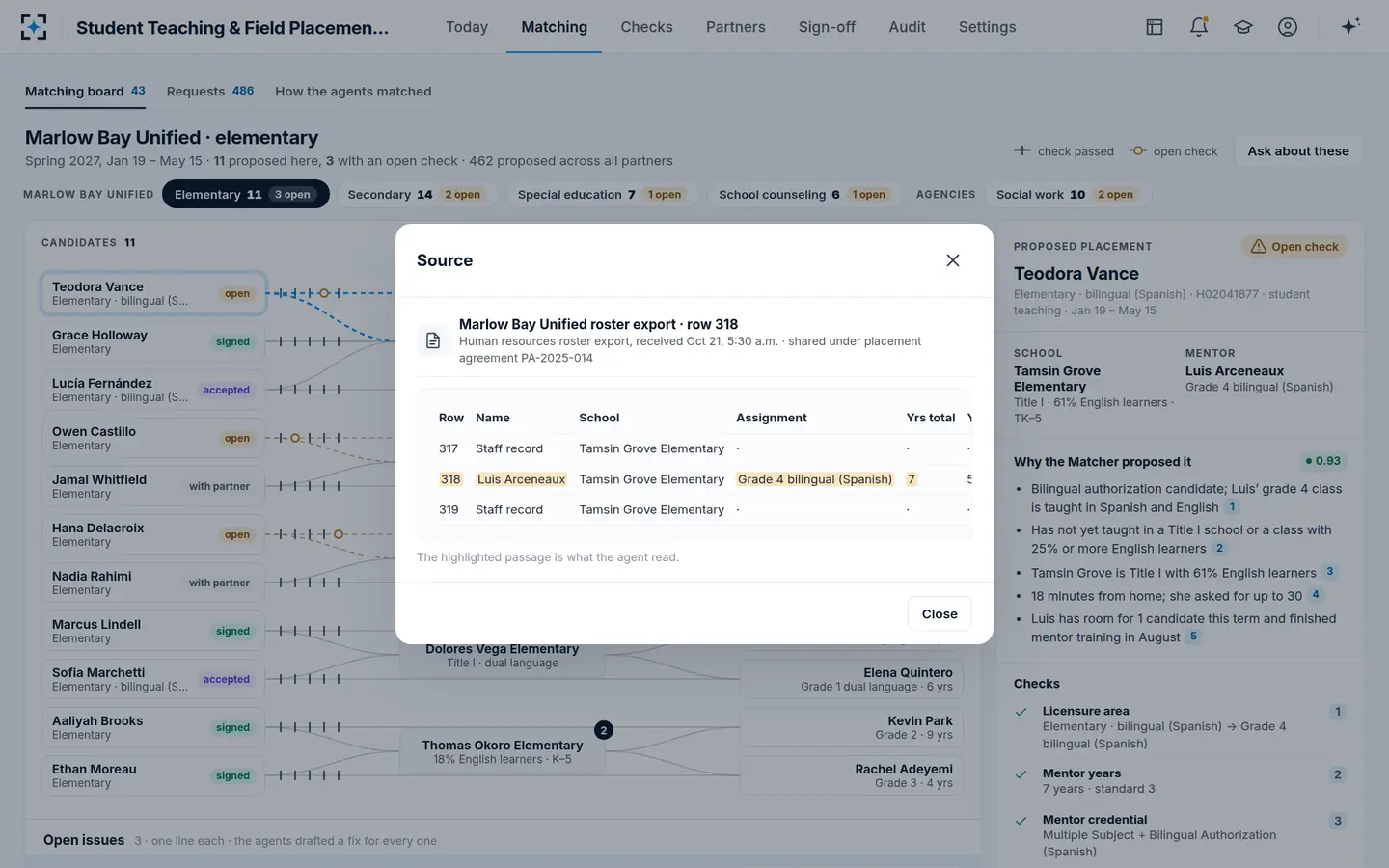This screenshot has width=1389, height=868.
Task: Click the graduation cap icon
Action: tap(1243, 27)
